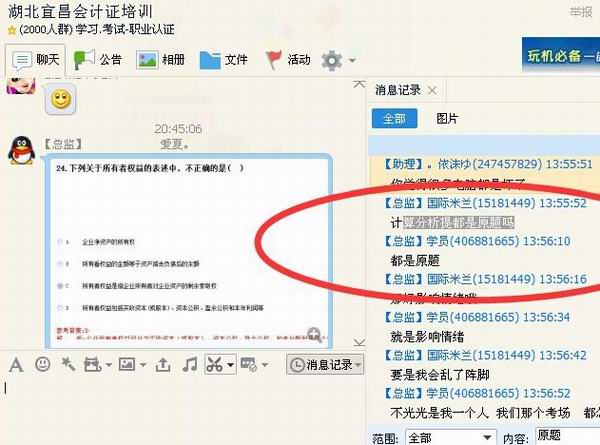Click chat scroll-up arrow
Viewport: 600px width, 445px height.
[x=359, y=84]
